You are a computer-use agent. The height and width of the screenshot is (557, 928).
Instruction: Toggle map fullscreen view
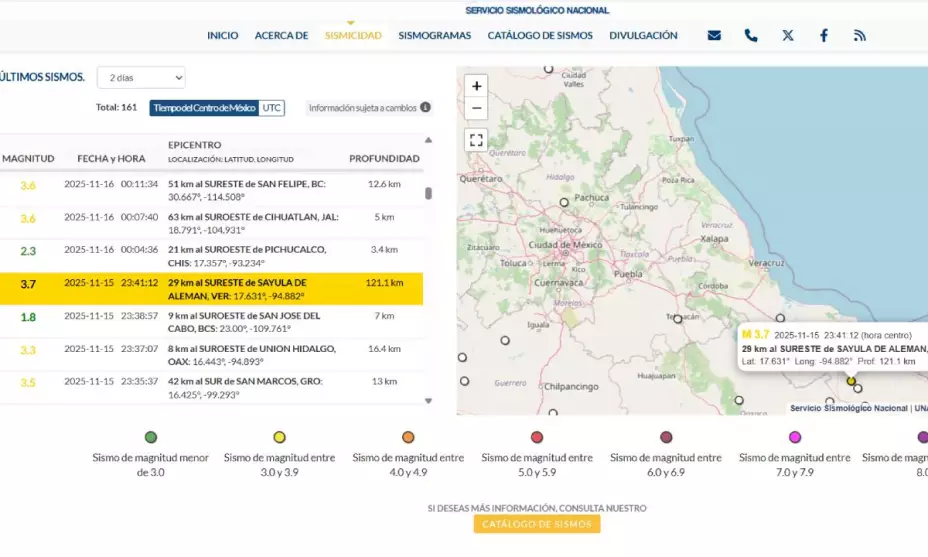click(x=476, y=140)
